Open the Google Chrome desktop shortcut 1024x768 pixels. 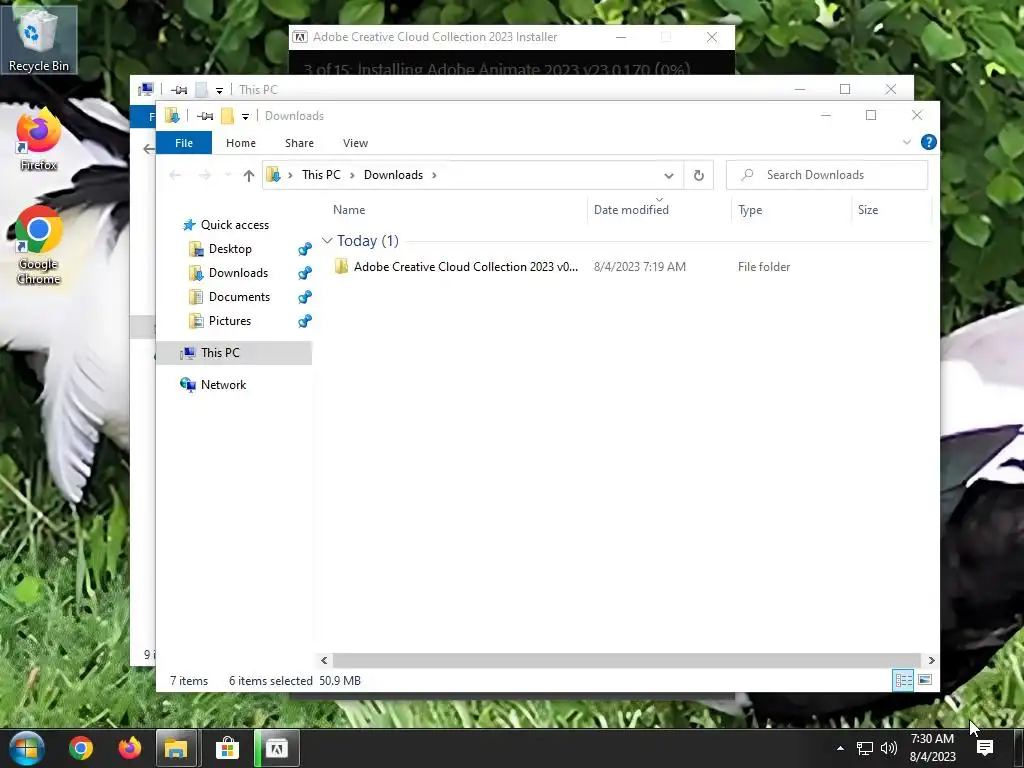(x=39, y=245)
